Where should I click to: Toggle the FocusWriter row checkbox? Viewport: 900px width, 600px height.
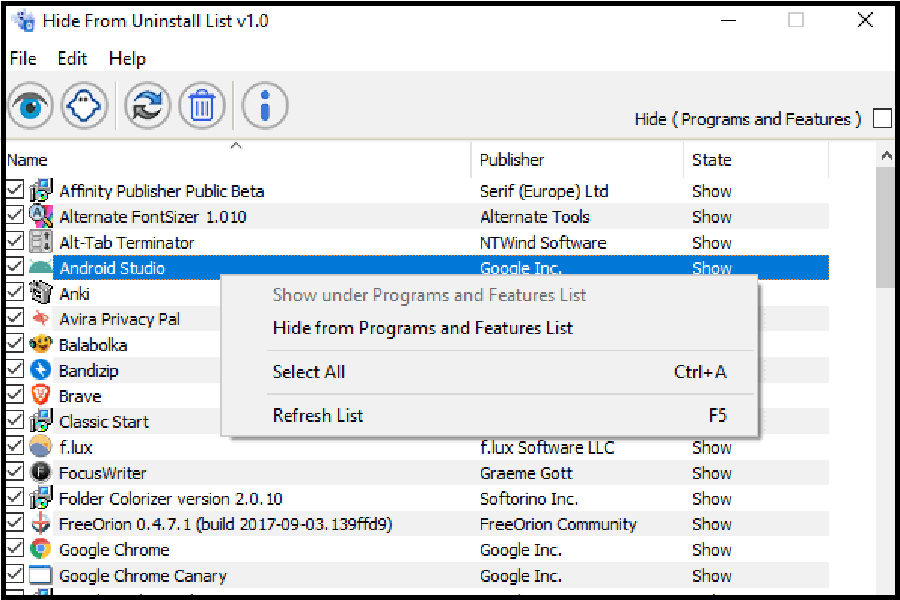coord(15,472)
